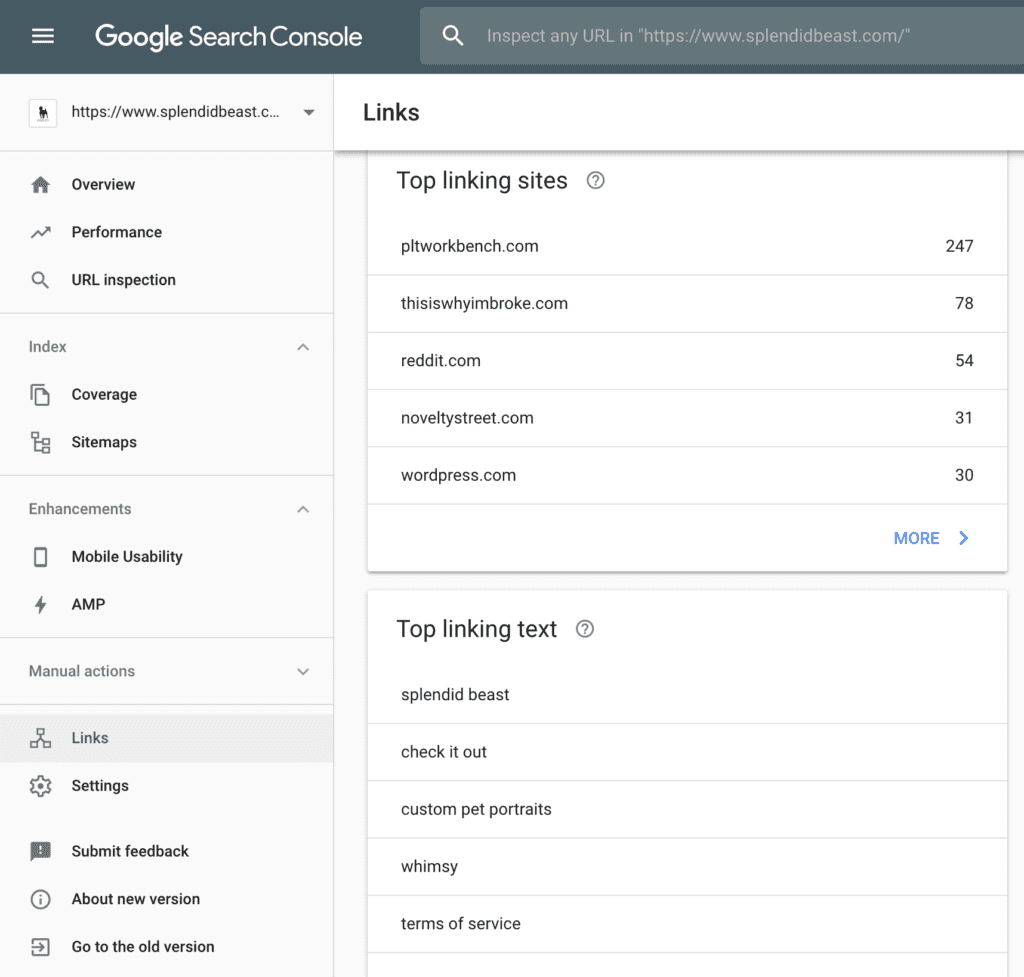Click the Enhancements section label
1024x977 pixels.
coord(80,509)
